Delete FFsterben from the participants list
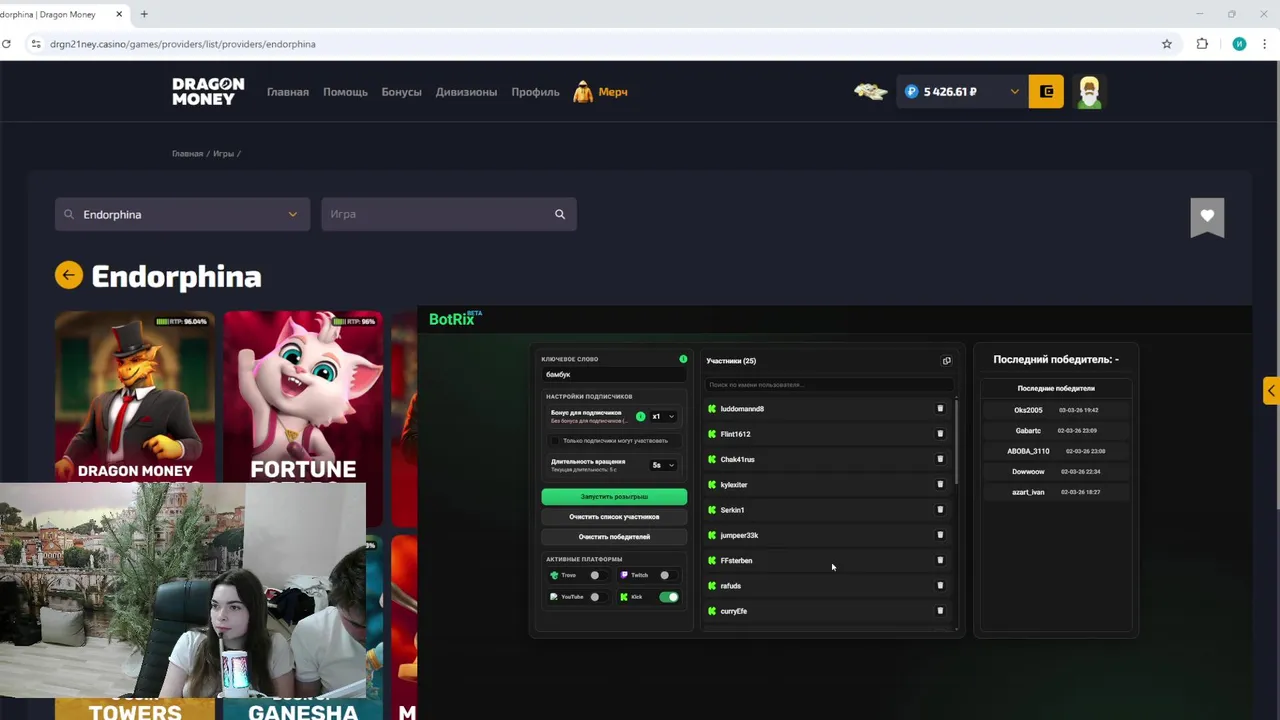This screenshot has height=720, width=1280. pos(940,561)
